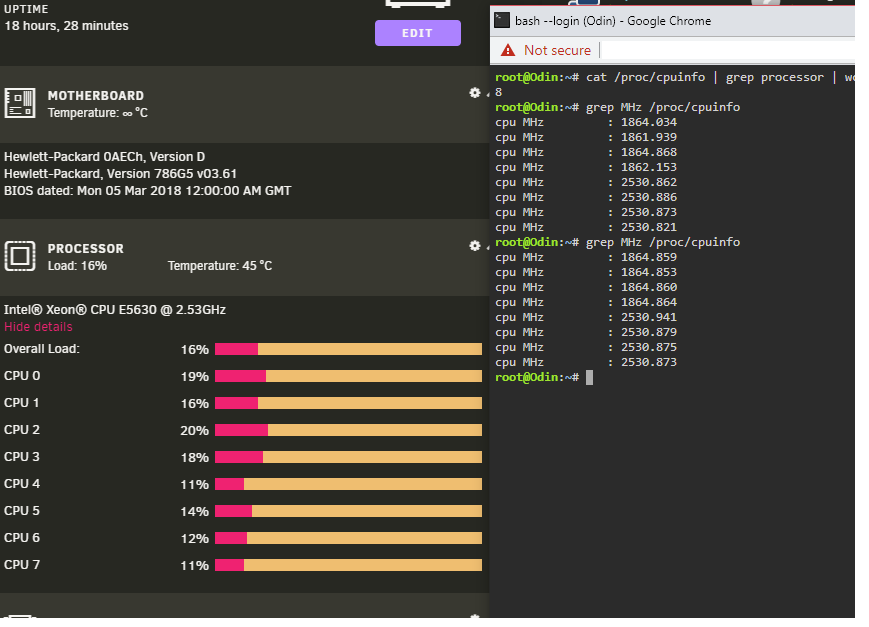Click the CPU 3 label
869x627 pixels.
pos(22,457)
